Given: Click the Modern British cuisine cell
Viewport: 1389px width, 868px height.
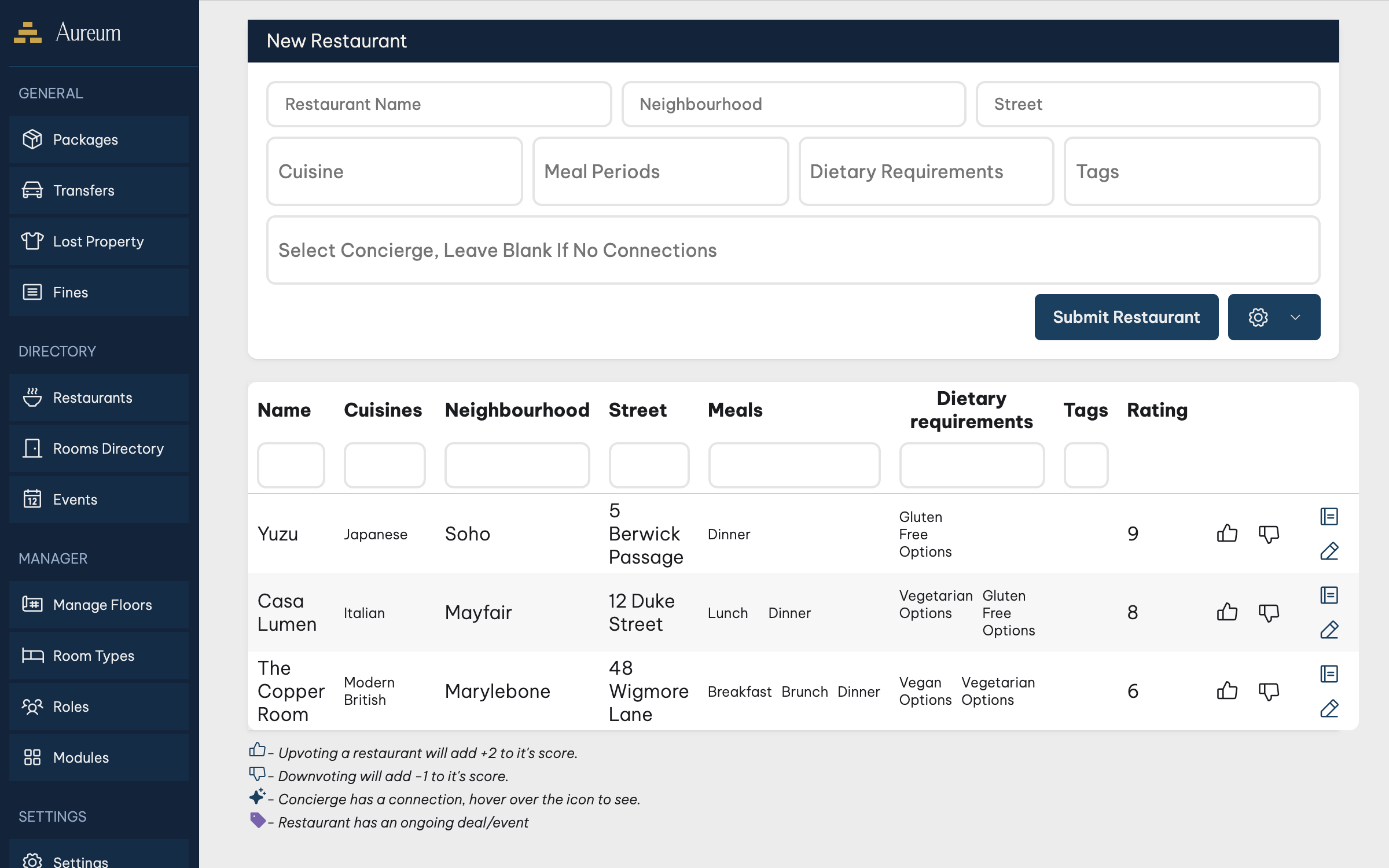Looking at the screenshot, I should click(369, 691).
